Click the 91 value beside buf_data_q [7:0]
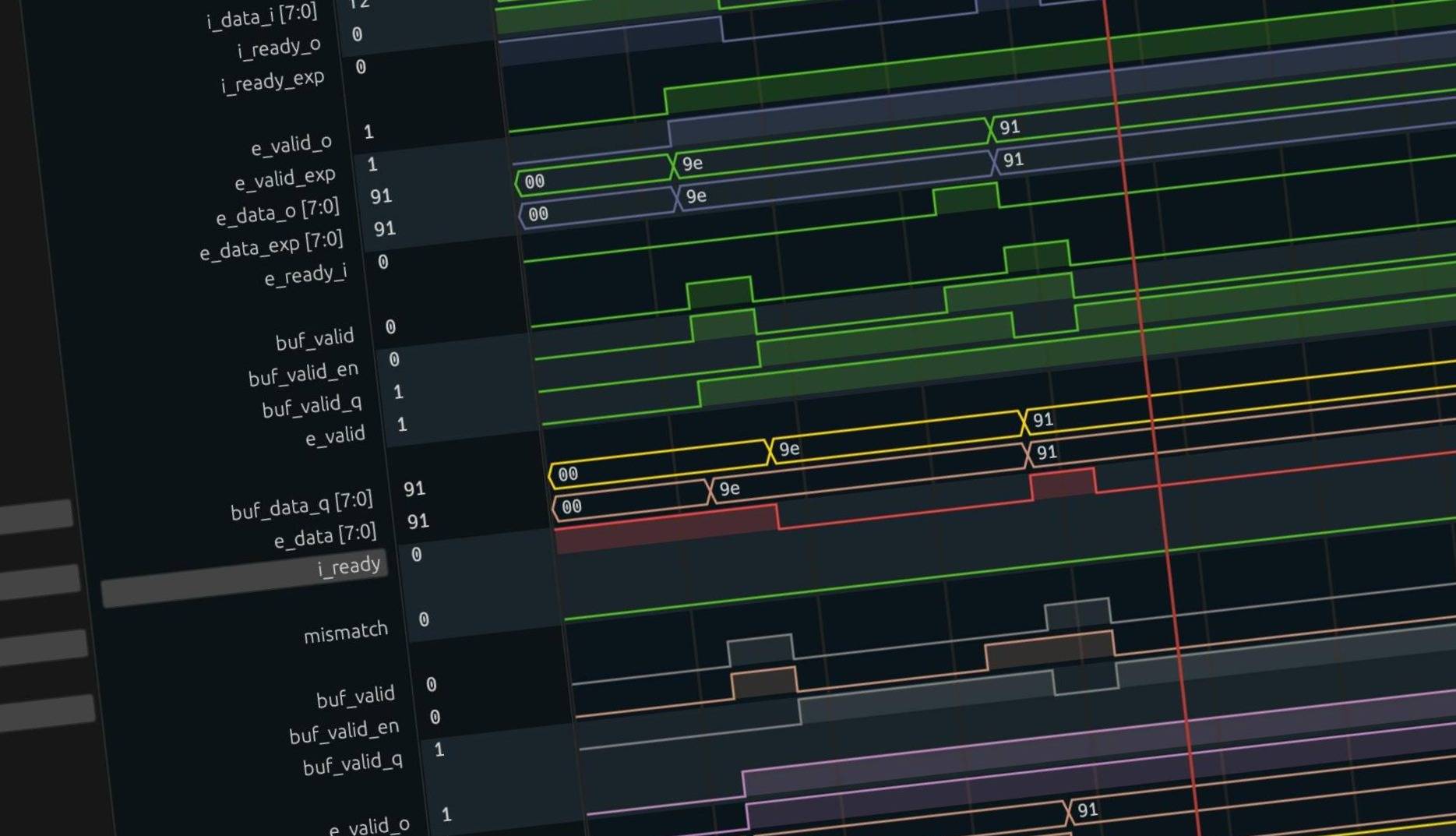Screen dimensions: 1456x836 414,489
